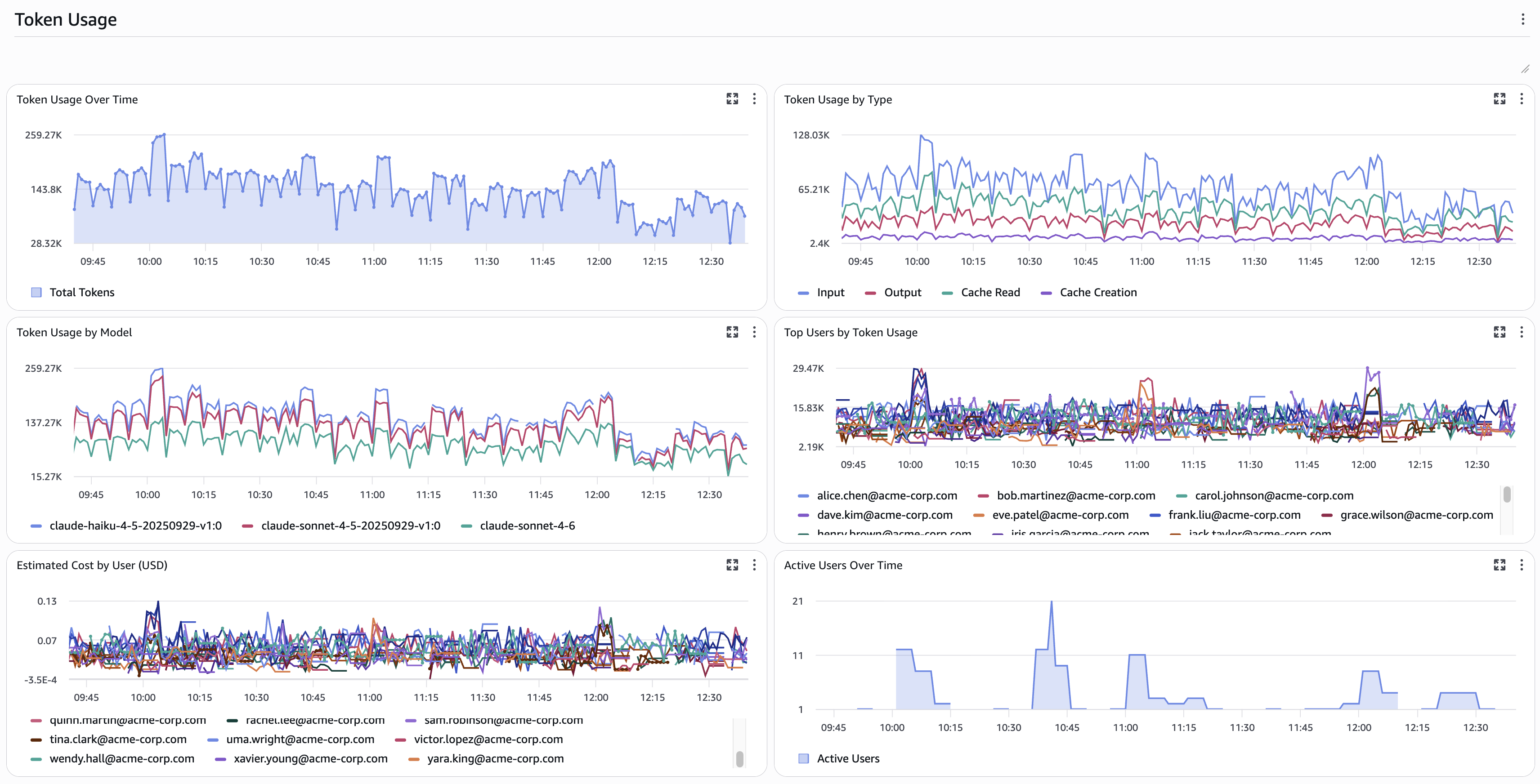Click the Top Users by Token Usage title
Screen dimensions: 1540x784
click(850, 332)
